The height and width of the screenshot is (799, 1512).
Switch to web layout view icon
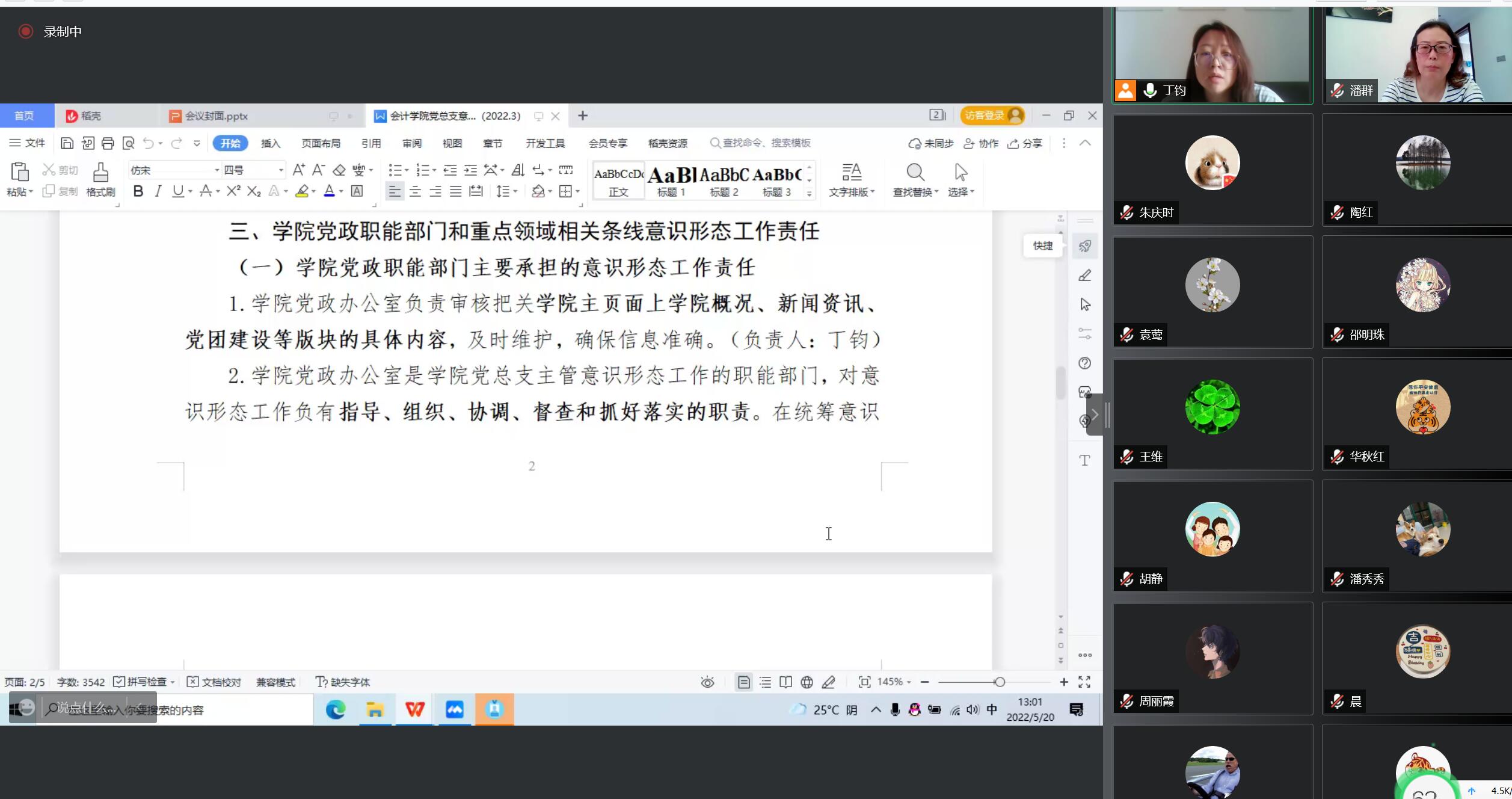tap(807, 682)
